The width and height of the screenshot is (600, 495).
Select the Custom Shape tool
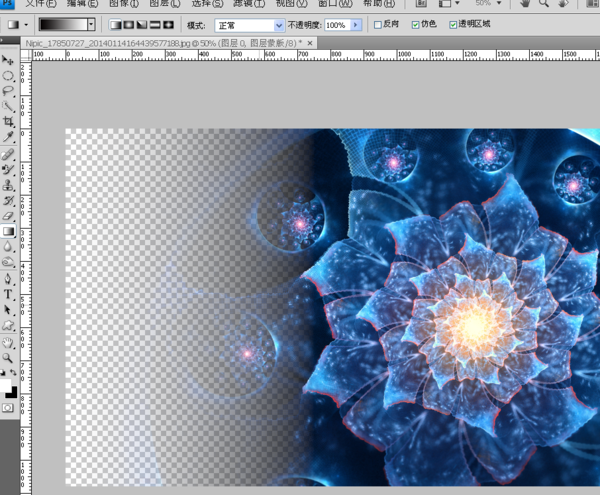pos(8,326)
